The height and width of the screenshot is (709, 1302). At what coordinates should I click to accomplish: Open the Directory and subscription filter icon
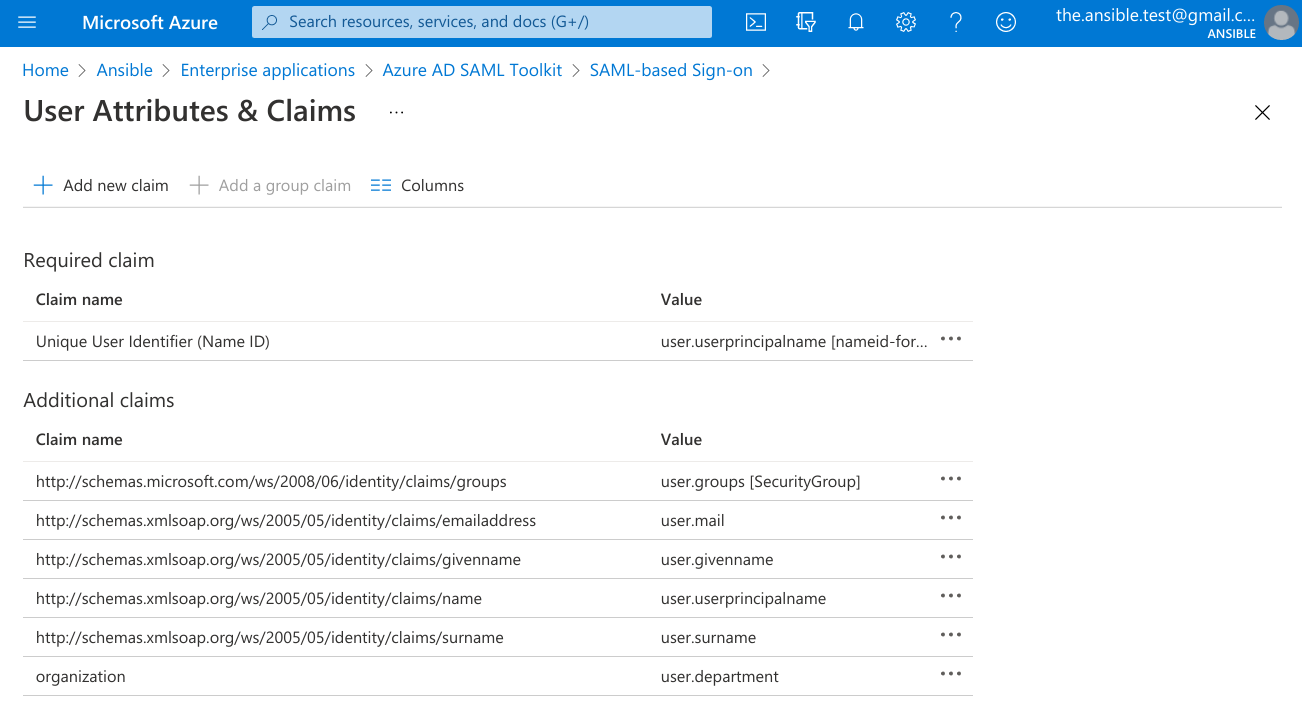click(806, 22)
